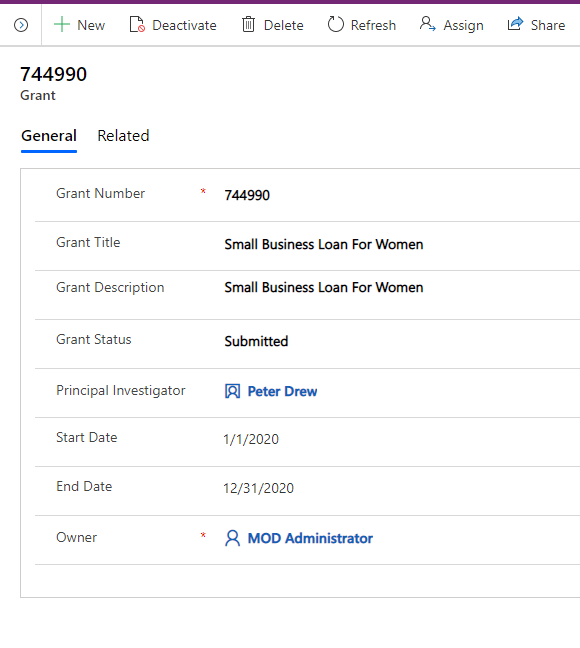The width and height of the screenshot is (580, 648).
Task: Edit the Grant Title text field
Action: [401, 244]
